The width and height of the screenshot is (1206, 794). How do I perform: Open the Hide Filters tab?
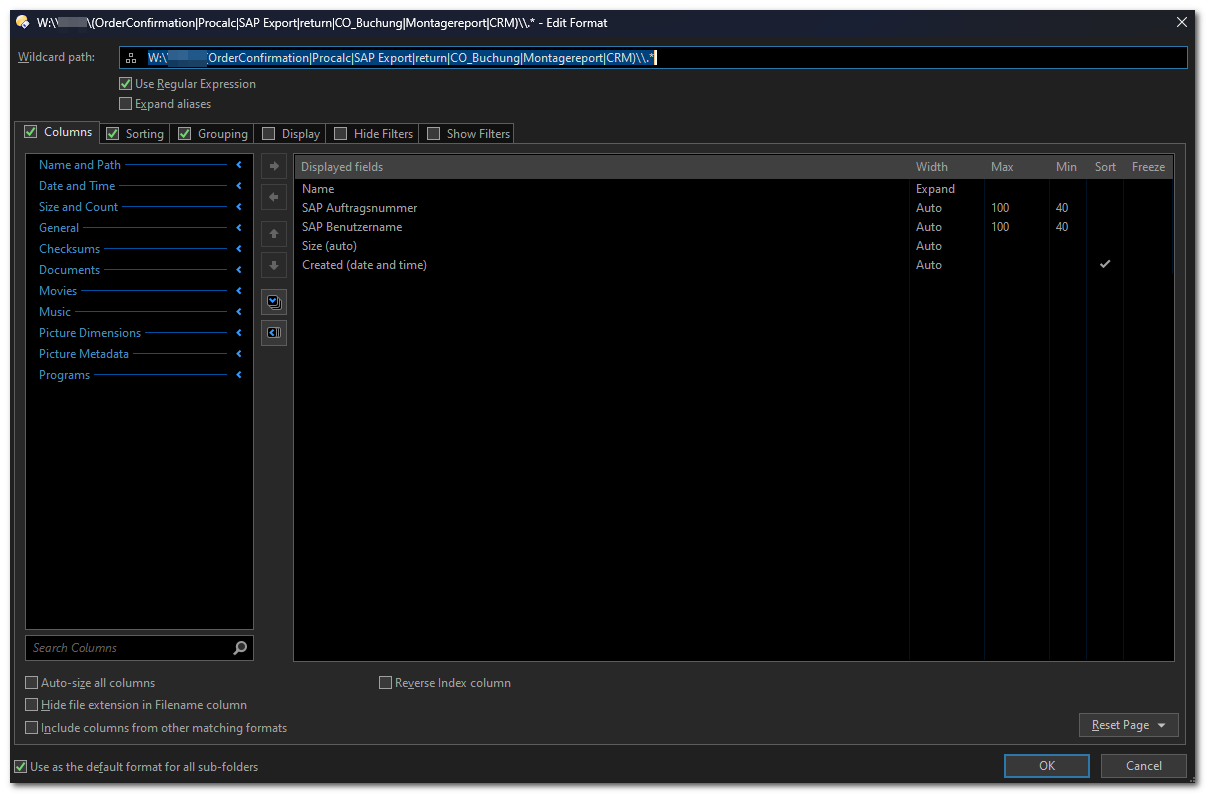pos(373,133)
